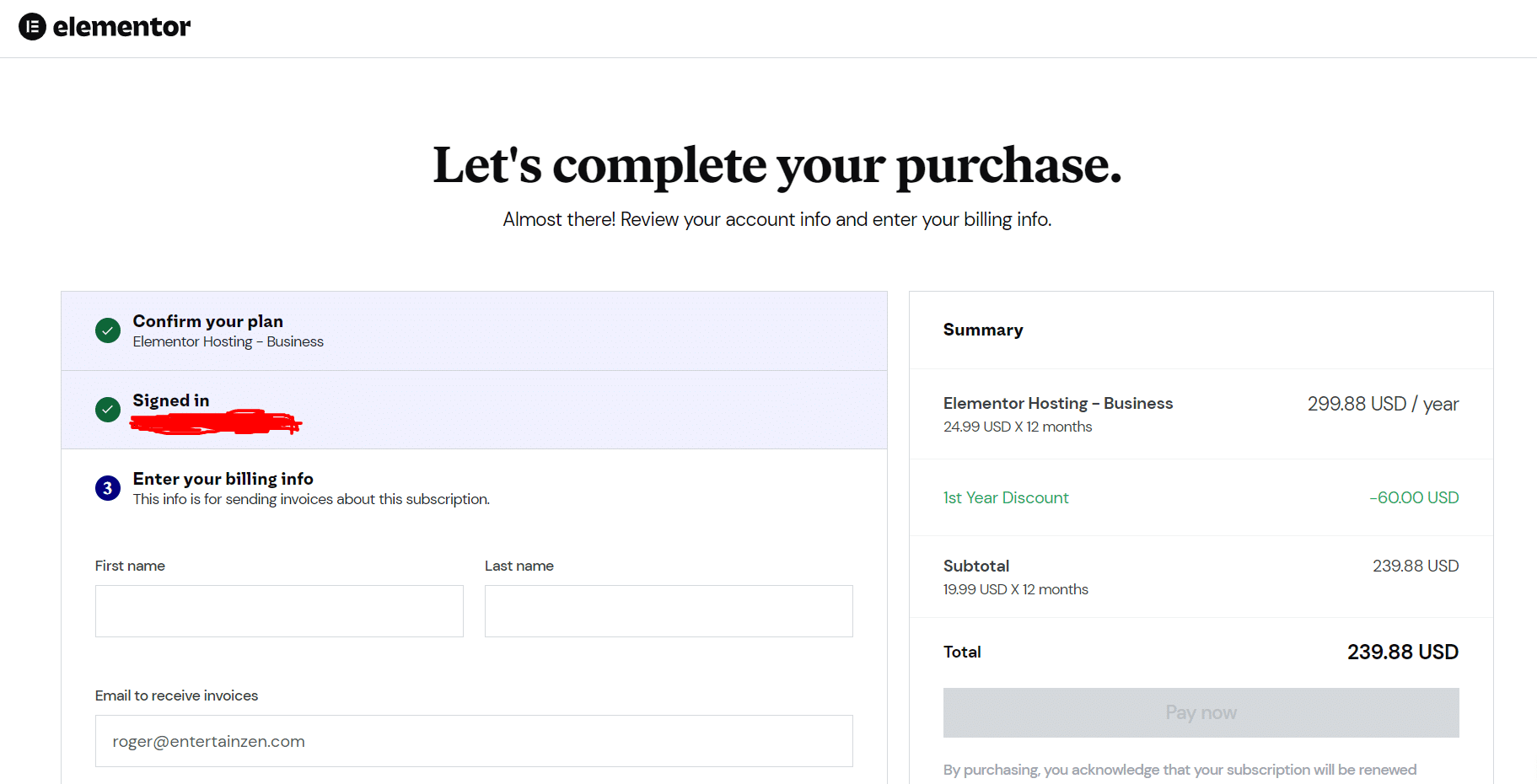
Task: Click the step 3 number badge
Action: point(108,488)
